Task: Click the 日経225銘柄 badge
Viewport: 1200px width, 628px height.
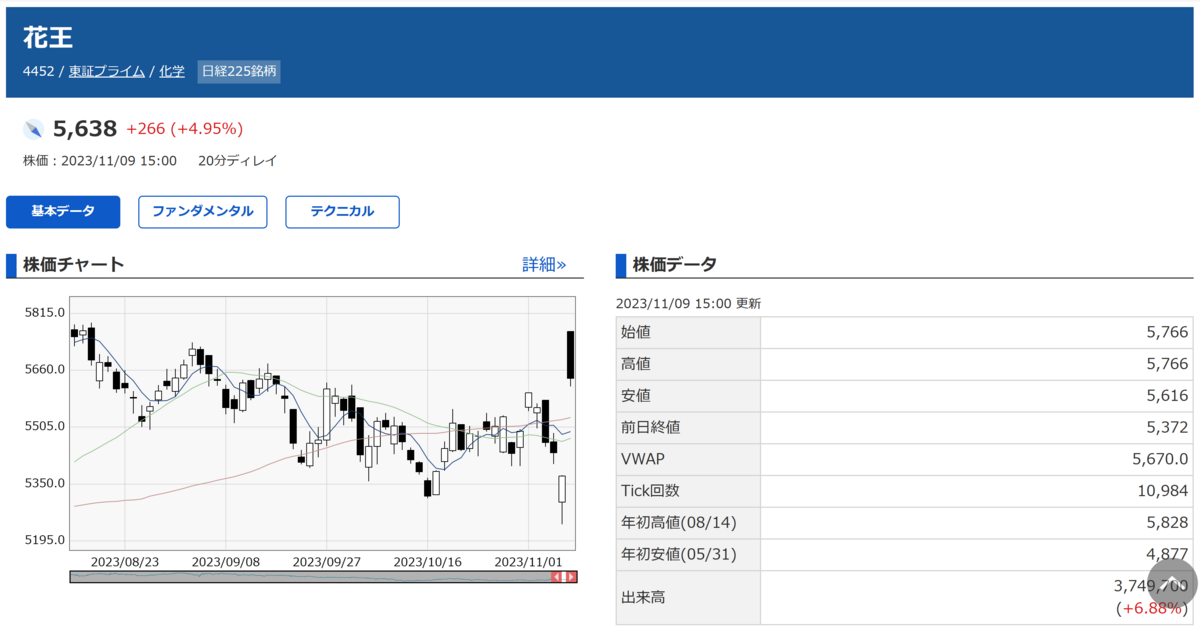Action: coord(239,72)
